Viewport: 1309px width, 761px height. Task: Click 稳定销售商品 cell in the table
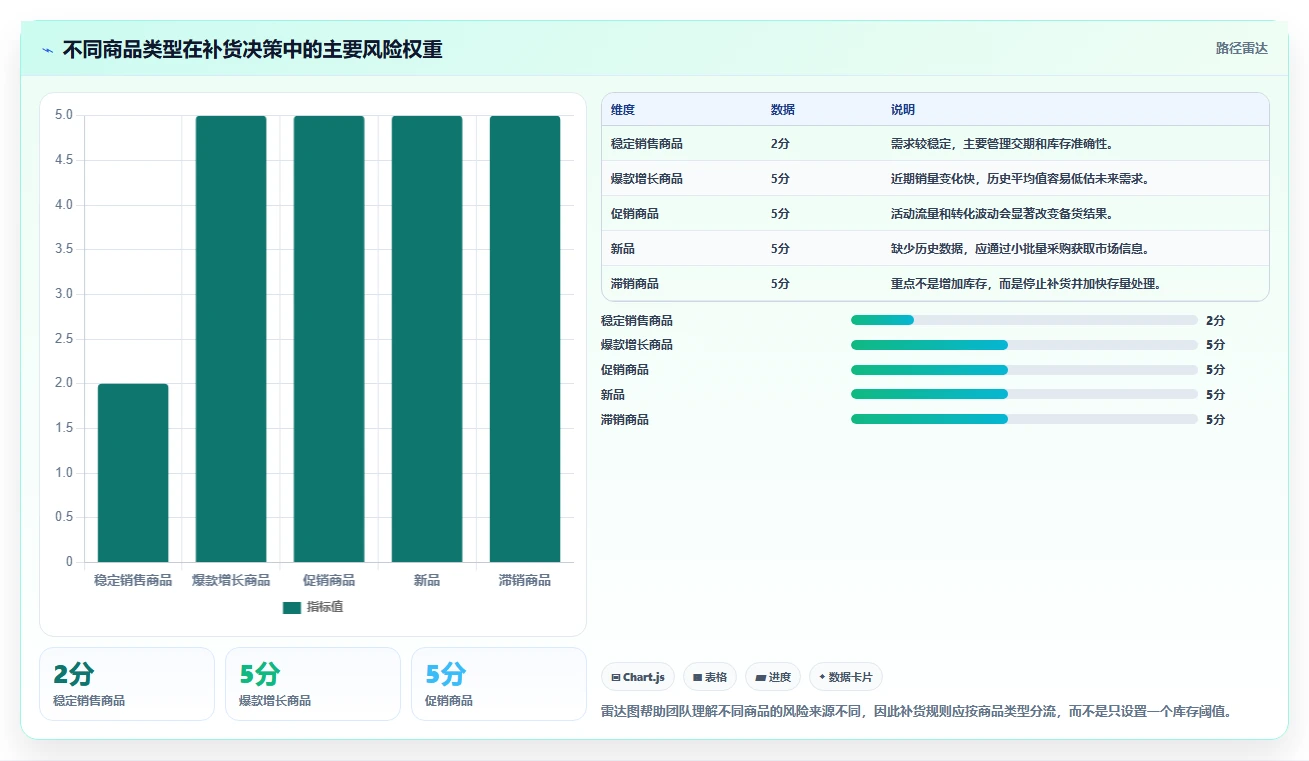647,144
